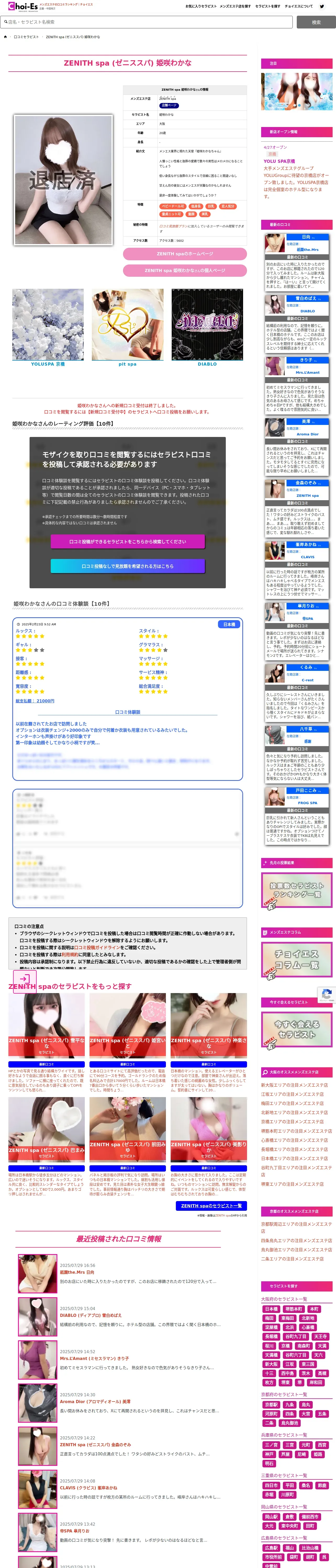This screenshot has width=336, height=1568.
Task: Click the 京橋エリアの注目メンズエステ店 link
Action: tap(293, 1122)
